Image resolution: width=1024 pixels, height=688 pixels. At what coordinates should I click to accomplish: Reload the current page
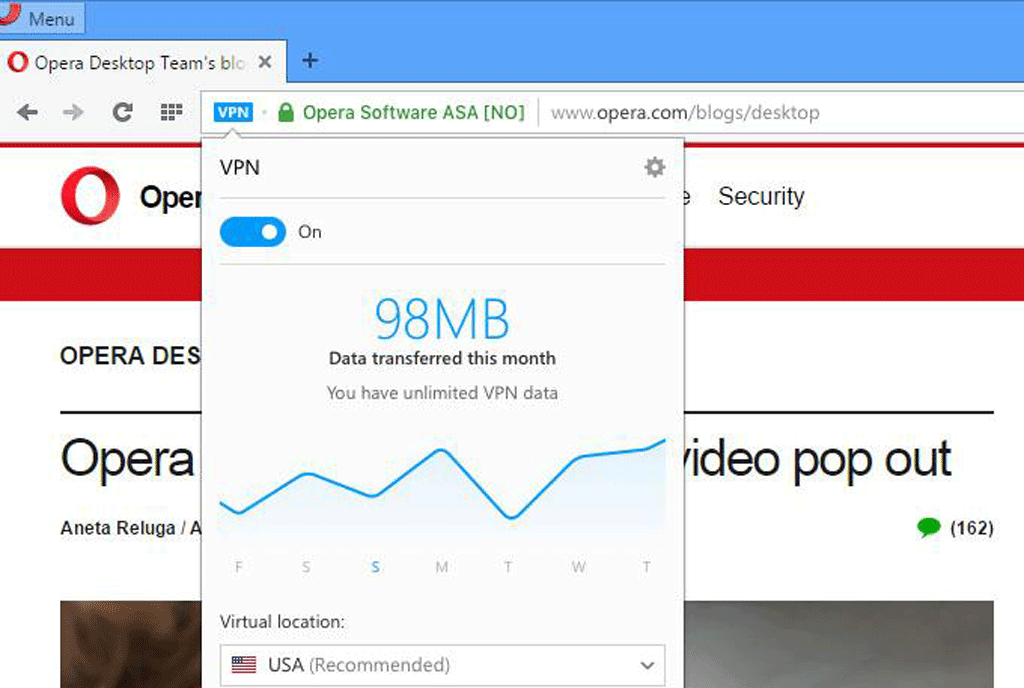point(122,112)
